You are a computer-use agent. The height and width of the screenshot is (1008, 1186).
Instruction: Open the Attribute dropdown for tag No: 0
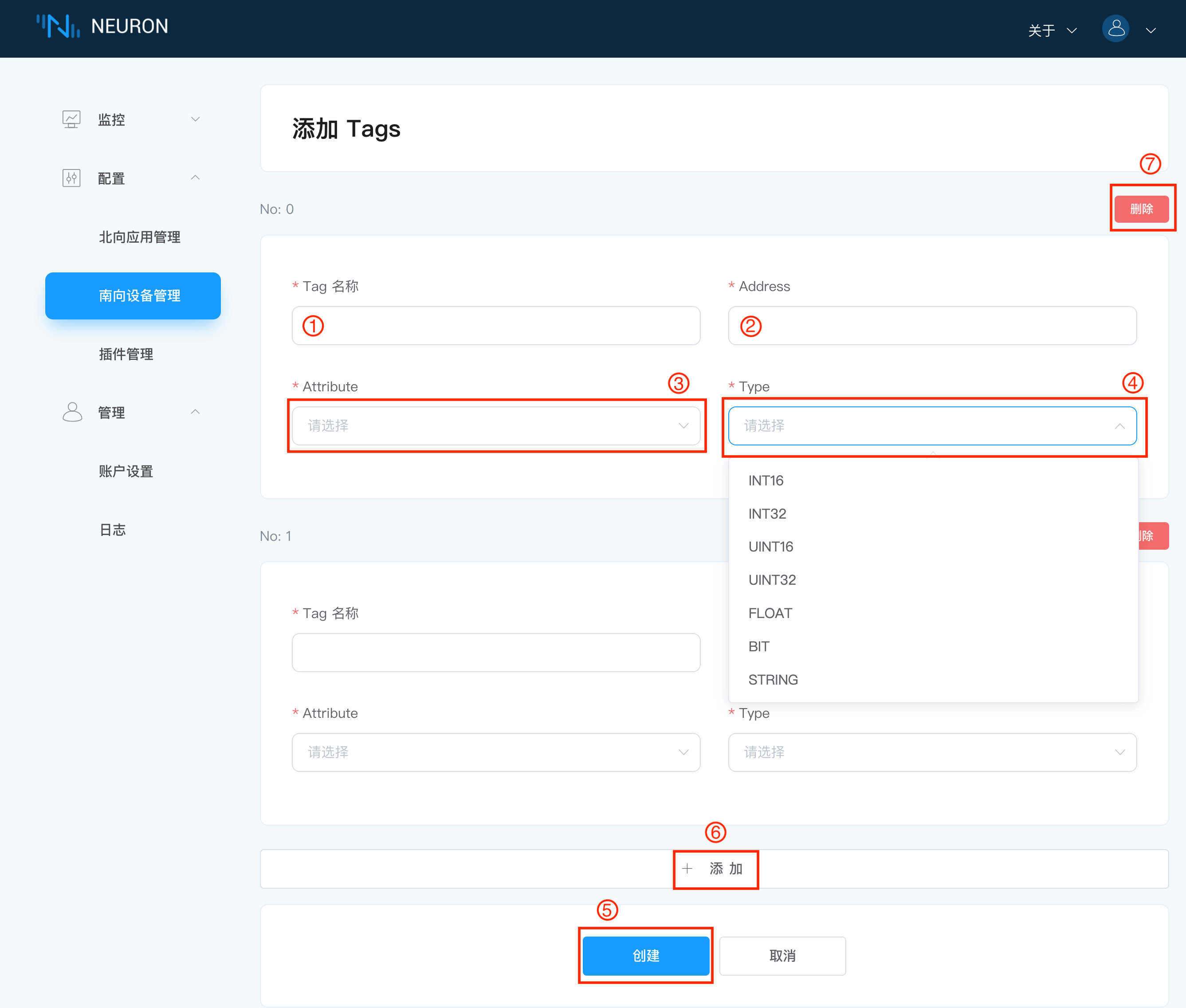coord(496,426)
